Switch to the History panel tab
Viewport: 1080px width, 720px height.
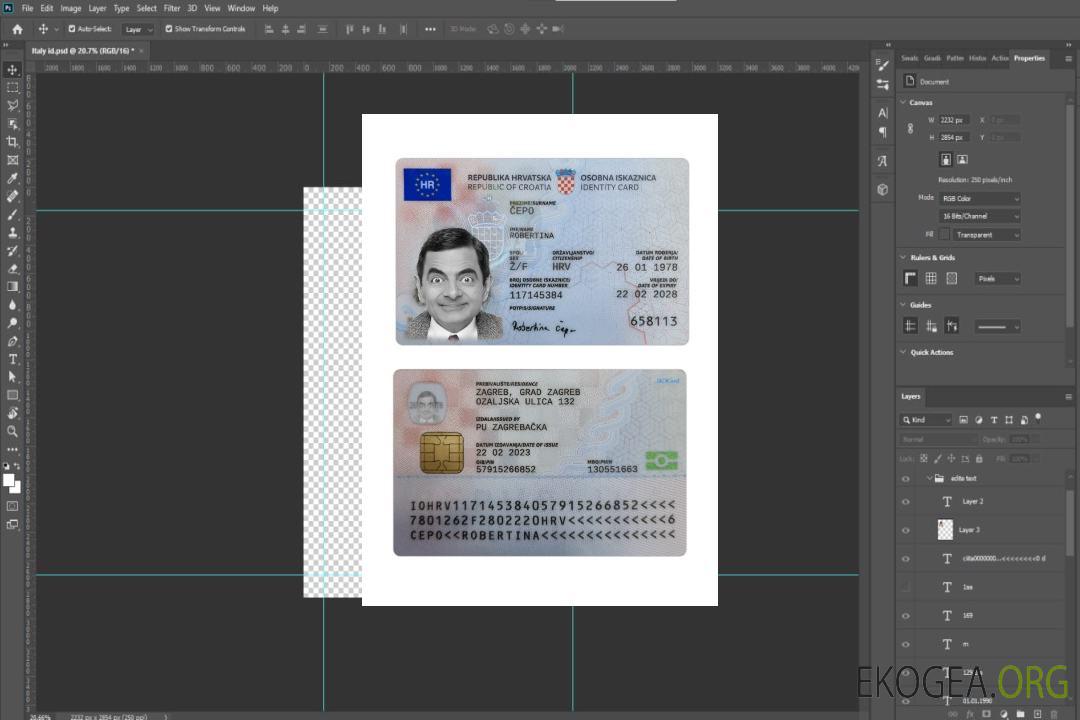pos(977,59)
